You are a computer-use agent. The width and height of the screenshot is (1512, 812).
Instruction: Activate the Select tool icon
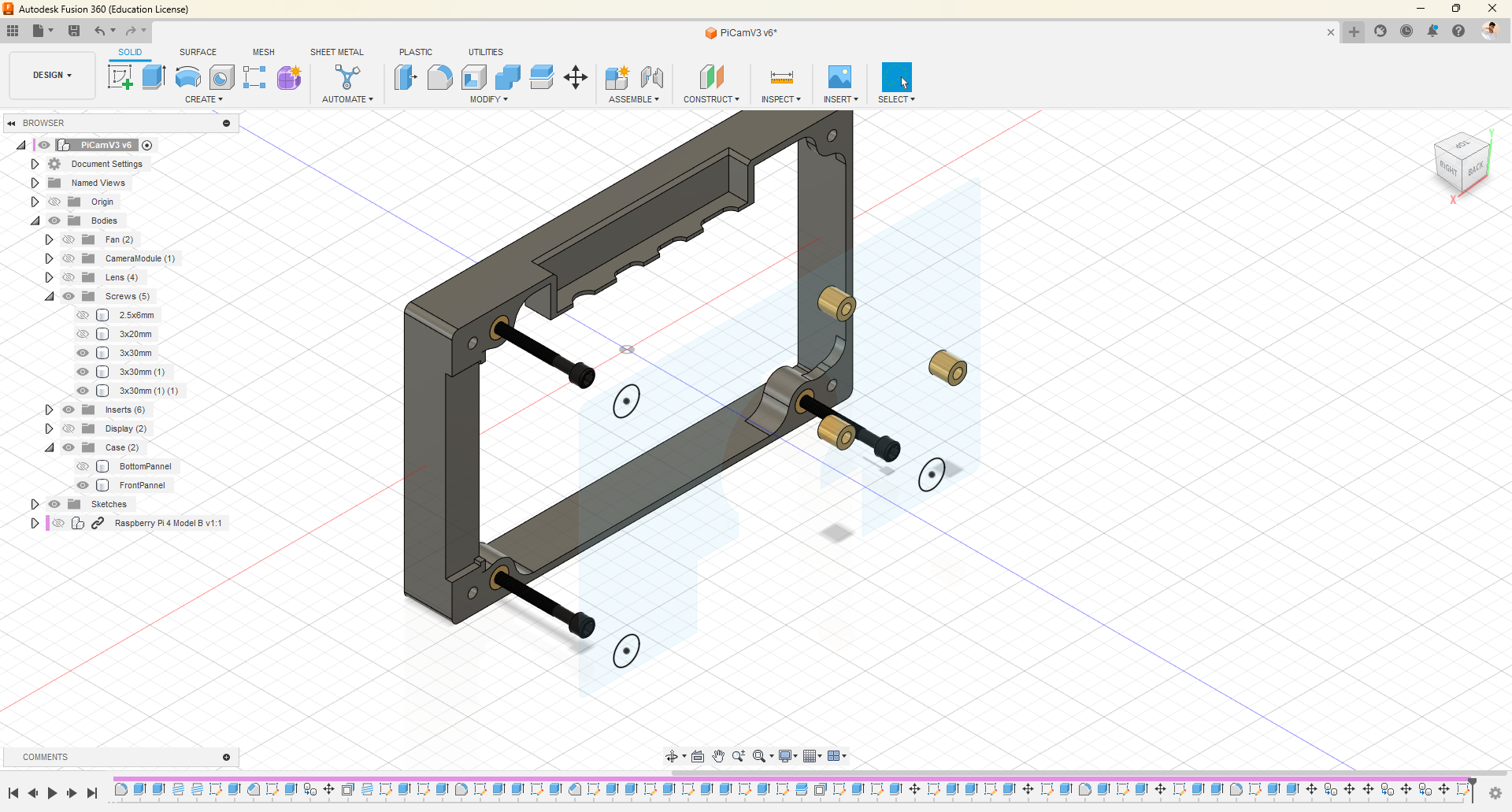coord(896,77)
